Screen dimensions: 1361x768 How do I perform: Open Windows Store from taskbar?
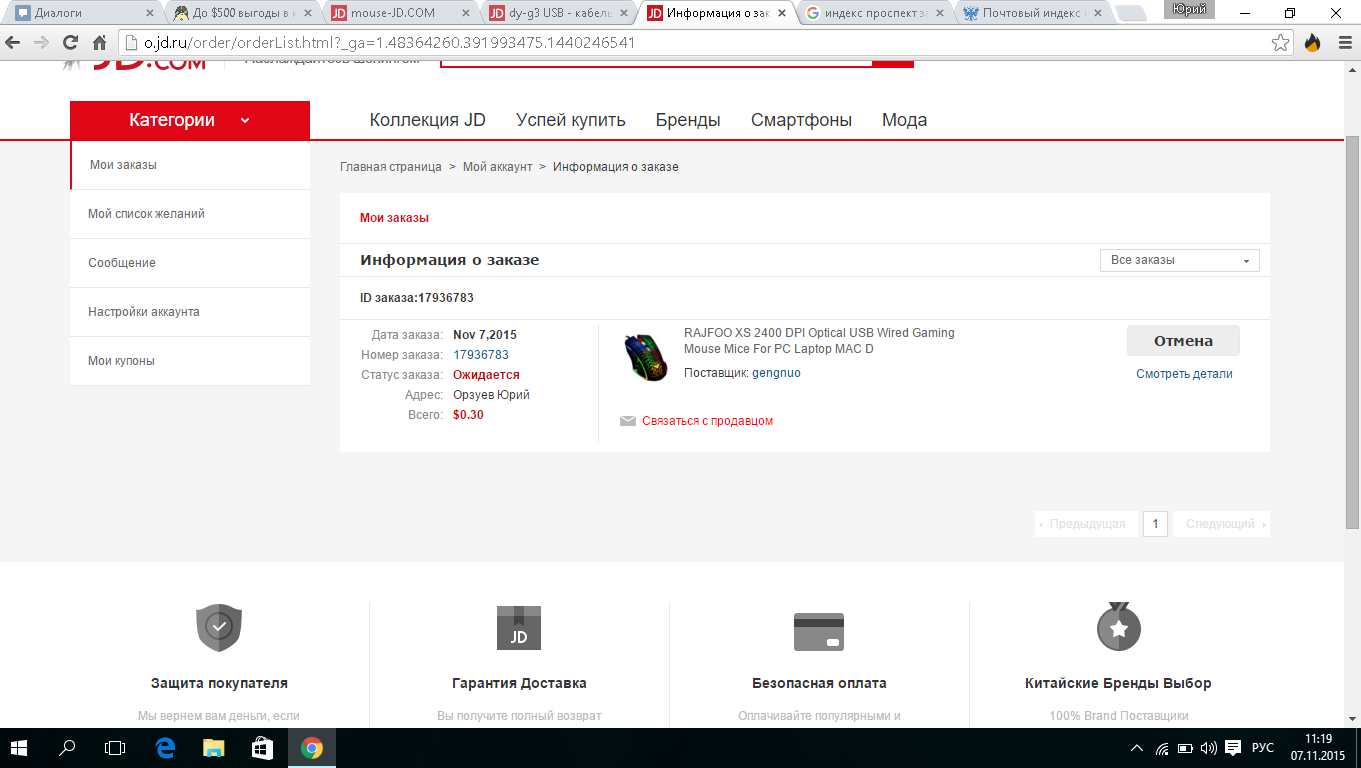tap(263, 748)
